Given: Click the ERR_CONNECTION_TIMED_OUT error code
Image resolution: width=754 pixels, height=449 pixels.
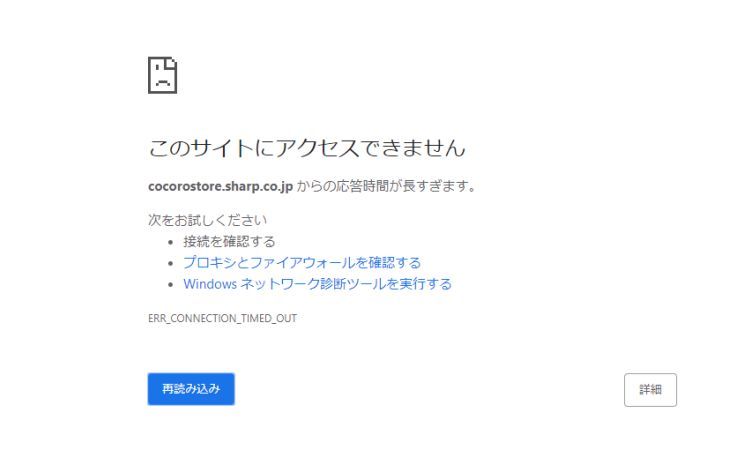Looking at the screenshot, I should tap(222, 318).
